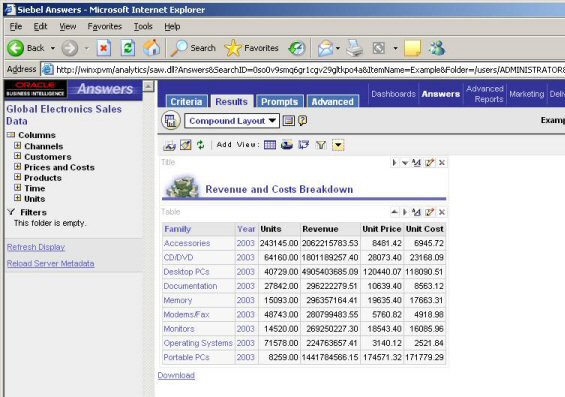Add a Table view icon
565x397 pixels.
tap(270, 145)
